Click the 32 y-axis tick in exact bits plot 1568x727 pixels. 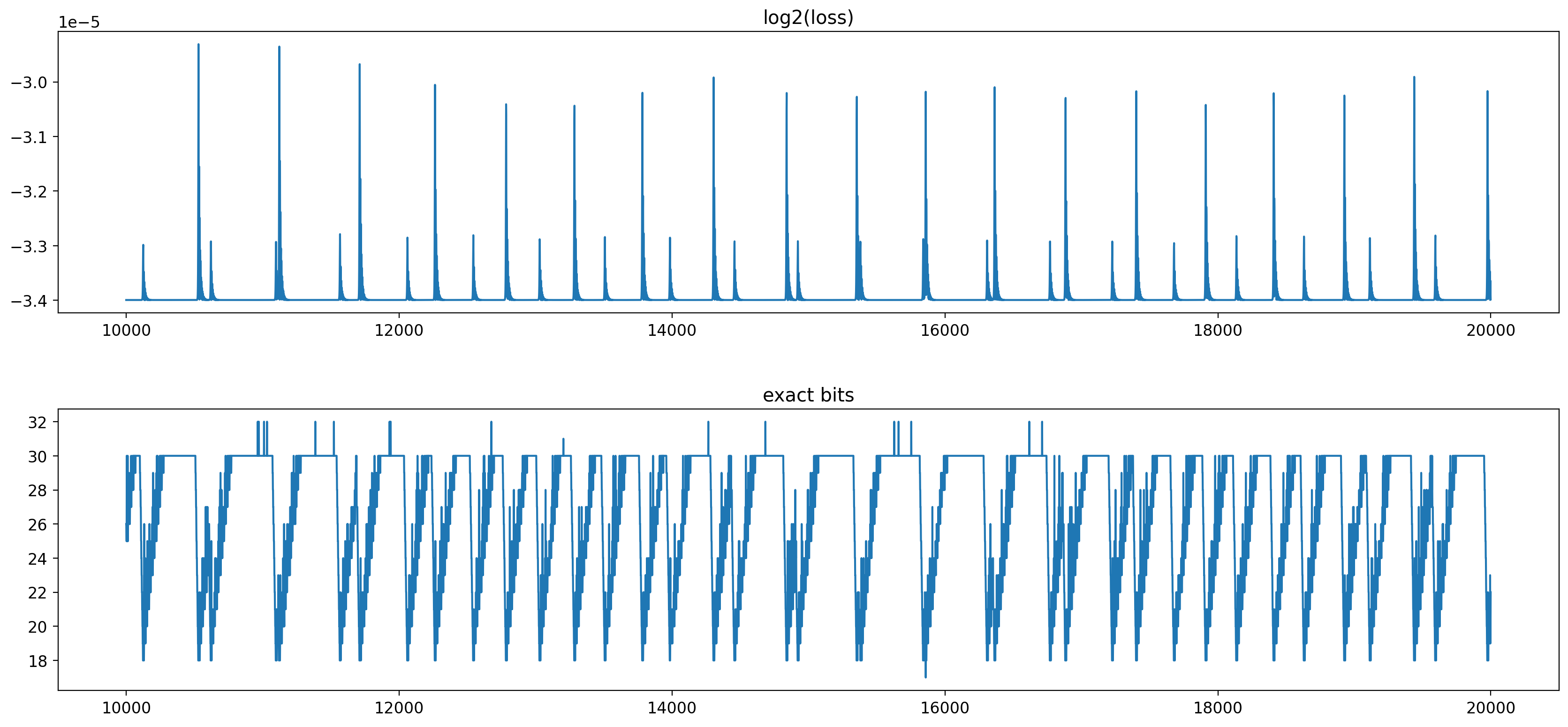pos(37,422)
